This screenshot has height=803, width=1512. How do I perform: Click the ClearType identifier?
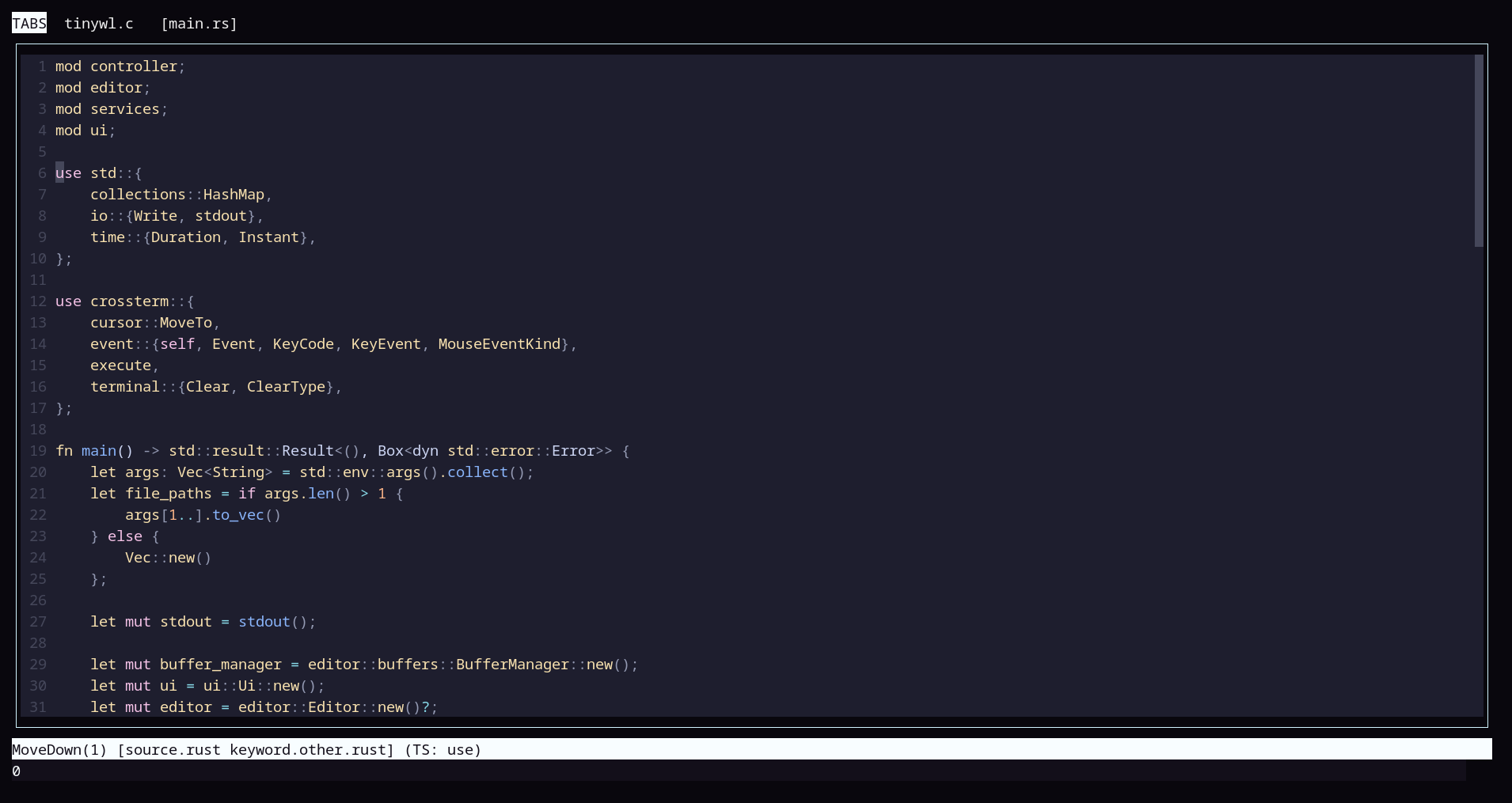tap(286, 387)
